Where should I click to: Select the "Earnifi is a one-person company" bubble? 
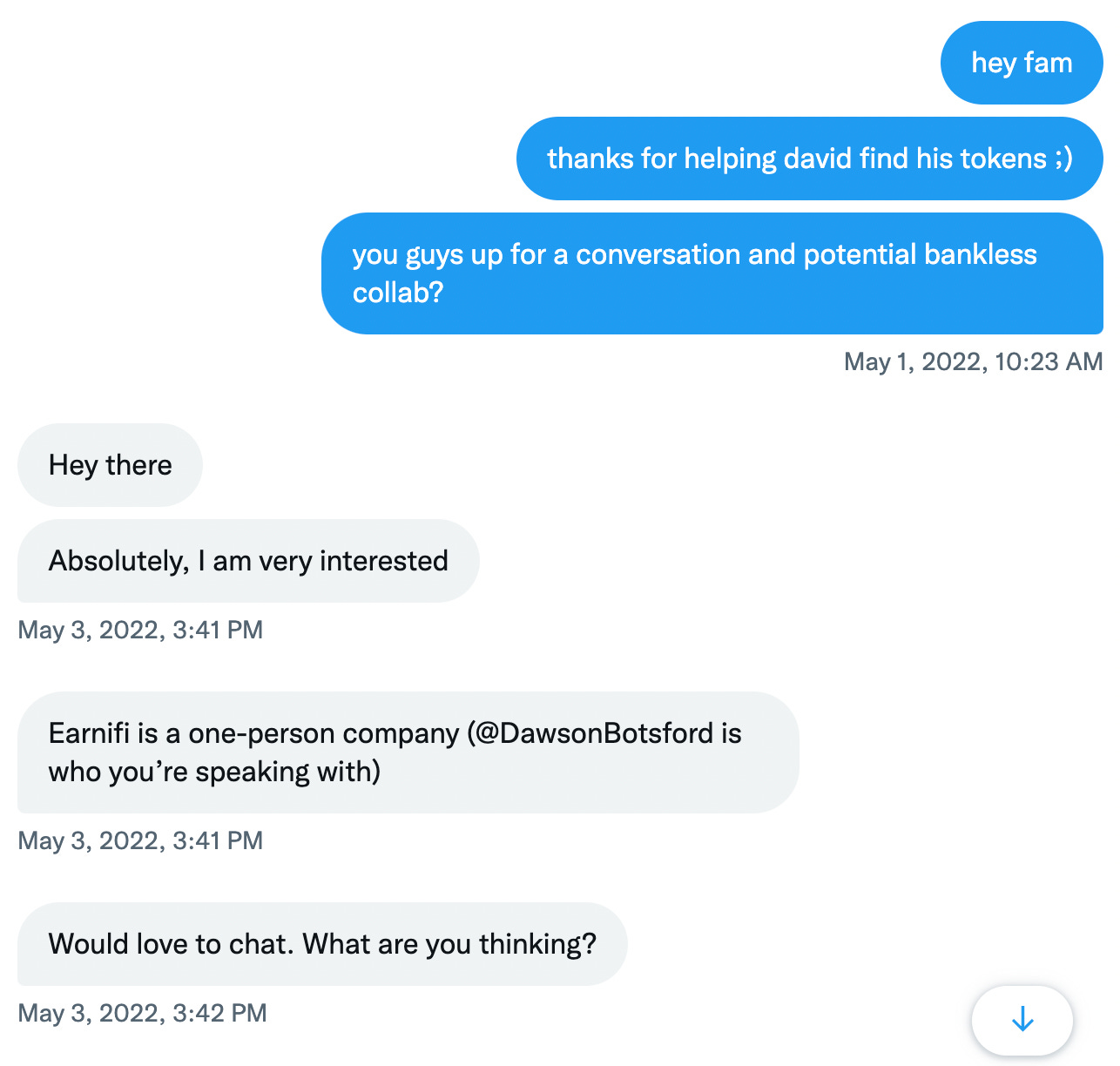coord(408,752)
